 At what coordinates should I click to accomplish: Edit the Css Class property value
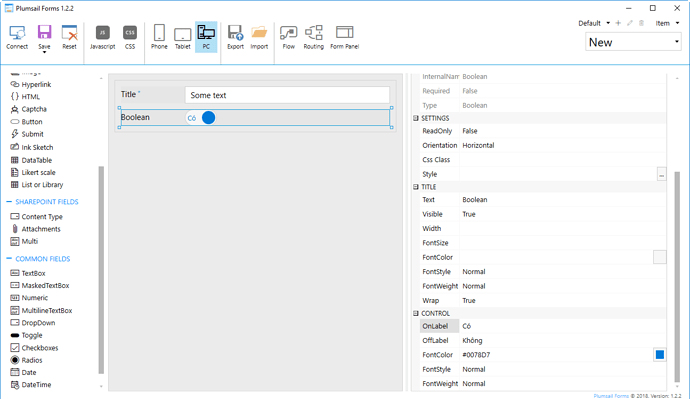point(563,160)
